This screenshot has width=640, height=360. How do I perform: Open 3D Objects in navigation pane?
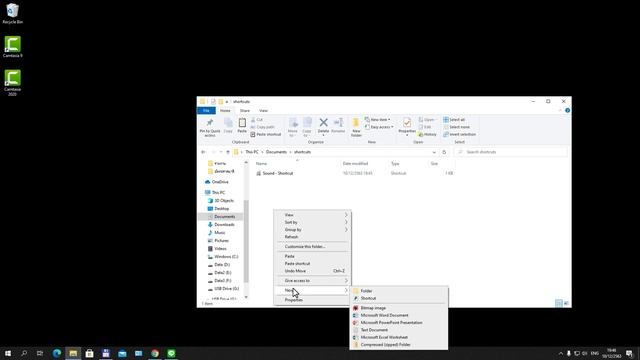[x=224, y=200]
